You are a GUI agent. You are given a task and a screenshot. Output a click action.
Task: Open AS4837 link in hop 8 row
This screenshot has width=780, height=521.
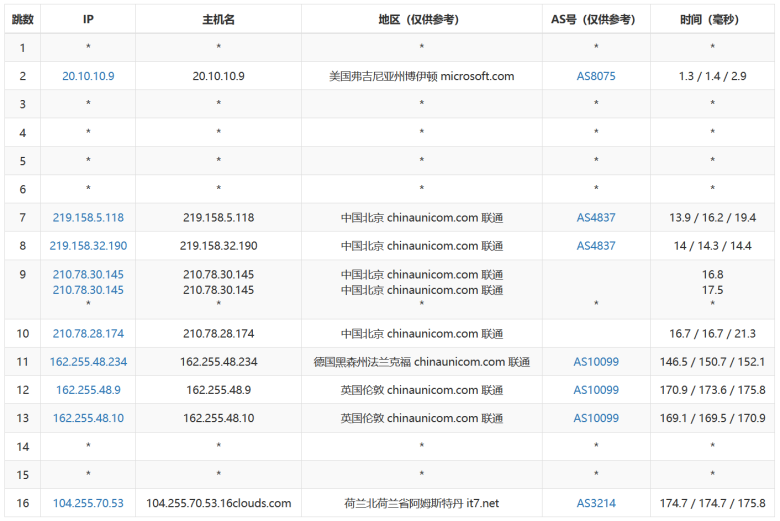coord(596,246)
